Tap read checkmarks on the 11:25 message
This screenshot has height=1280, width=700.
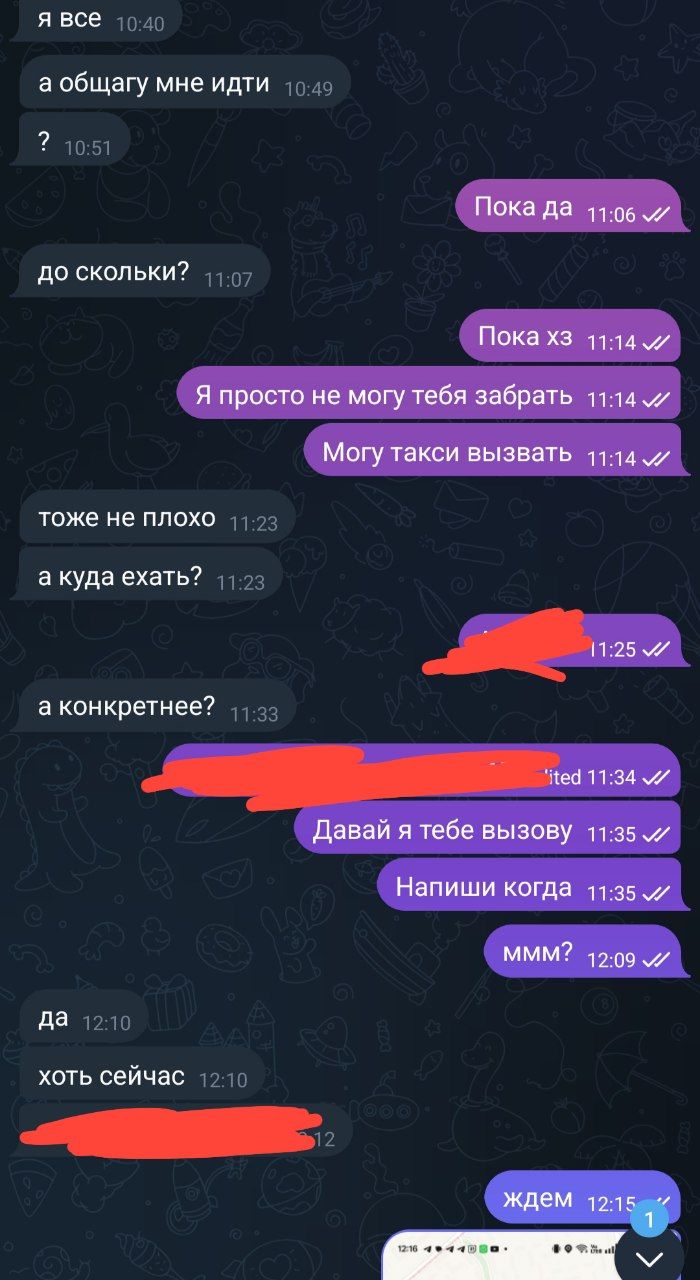point(656,649)
